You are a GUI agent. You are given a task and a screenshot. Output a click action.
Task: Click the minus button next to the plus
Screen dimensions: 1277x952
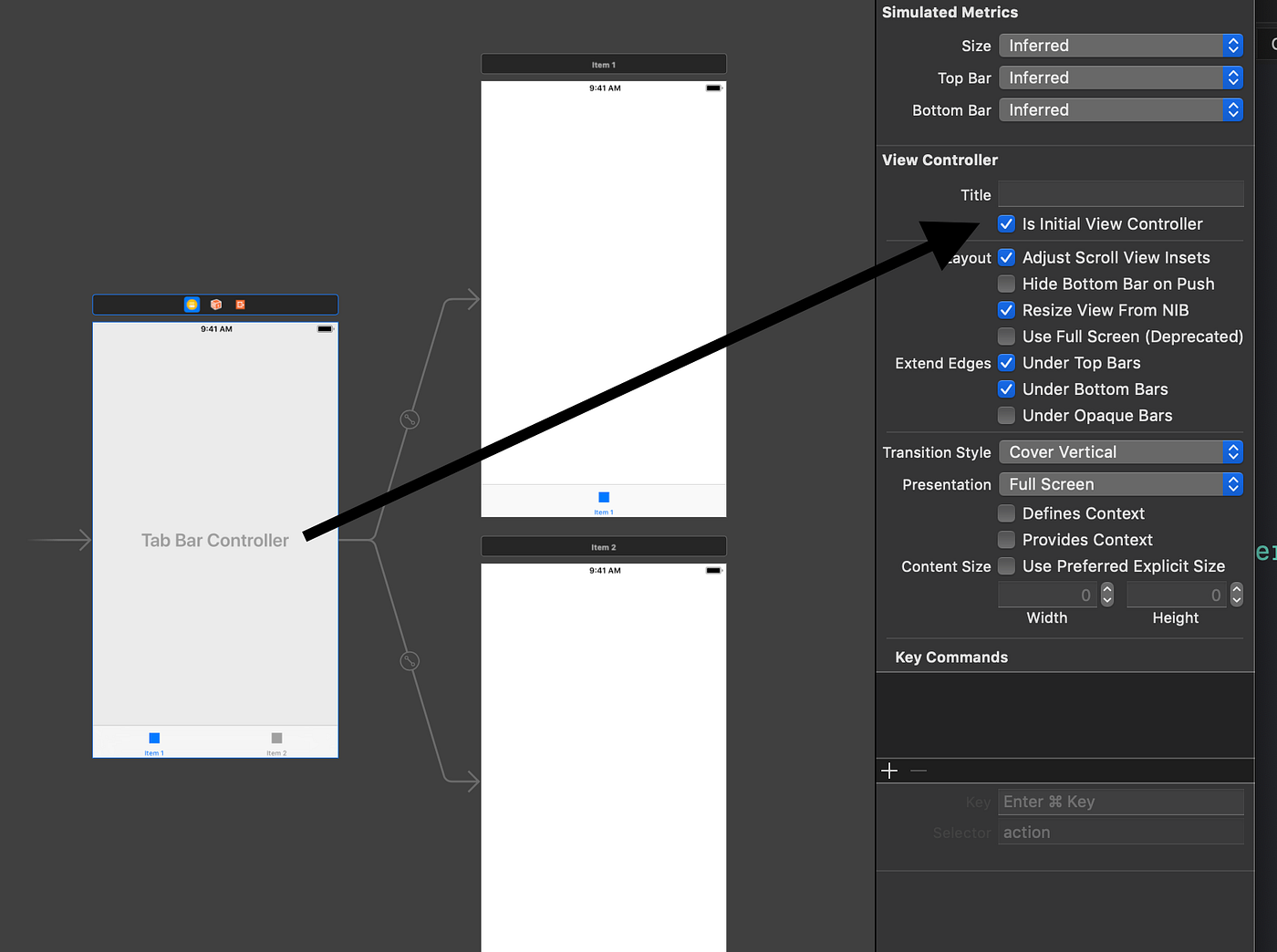point(919,770)
